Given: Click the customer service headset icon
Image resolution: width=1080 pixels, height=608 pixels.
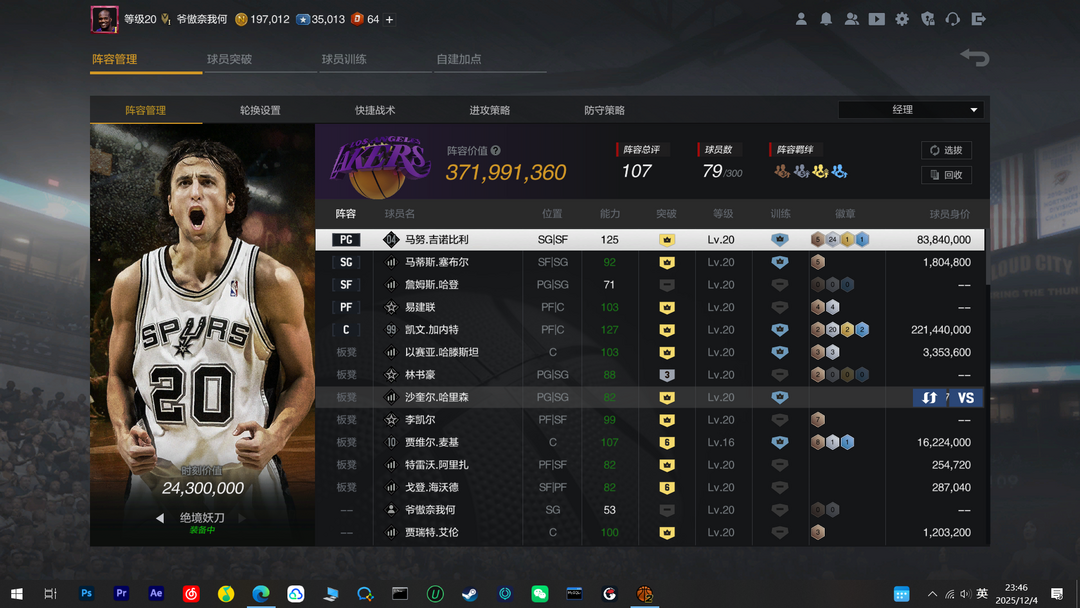Looking at the screenshot, I should point(953,19).
